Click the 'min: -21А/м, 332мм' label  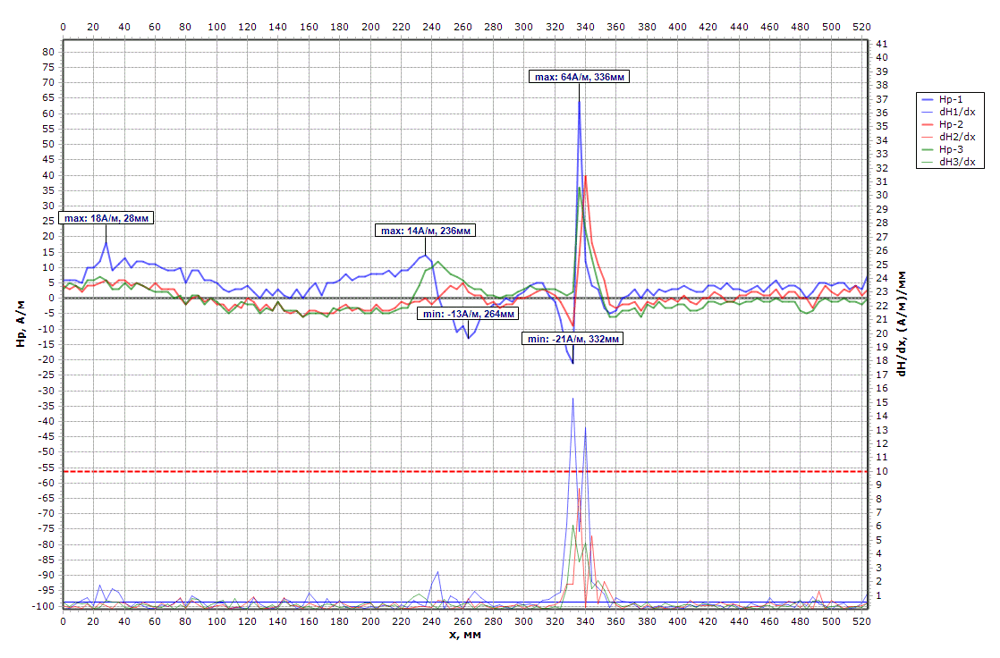(x=575, y=339)
